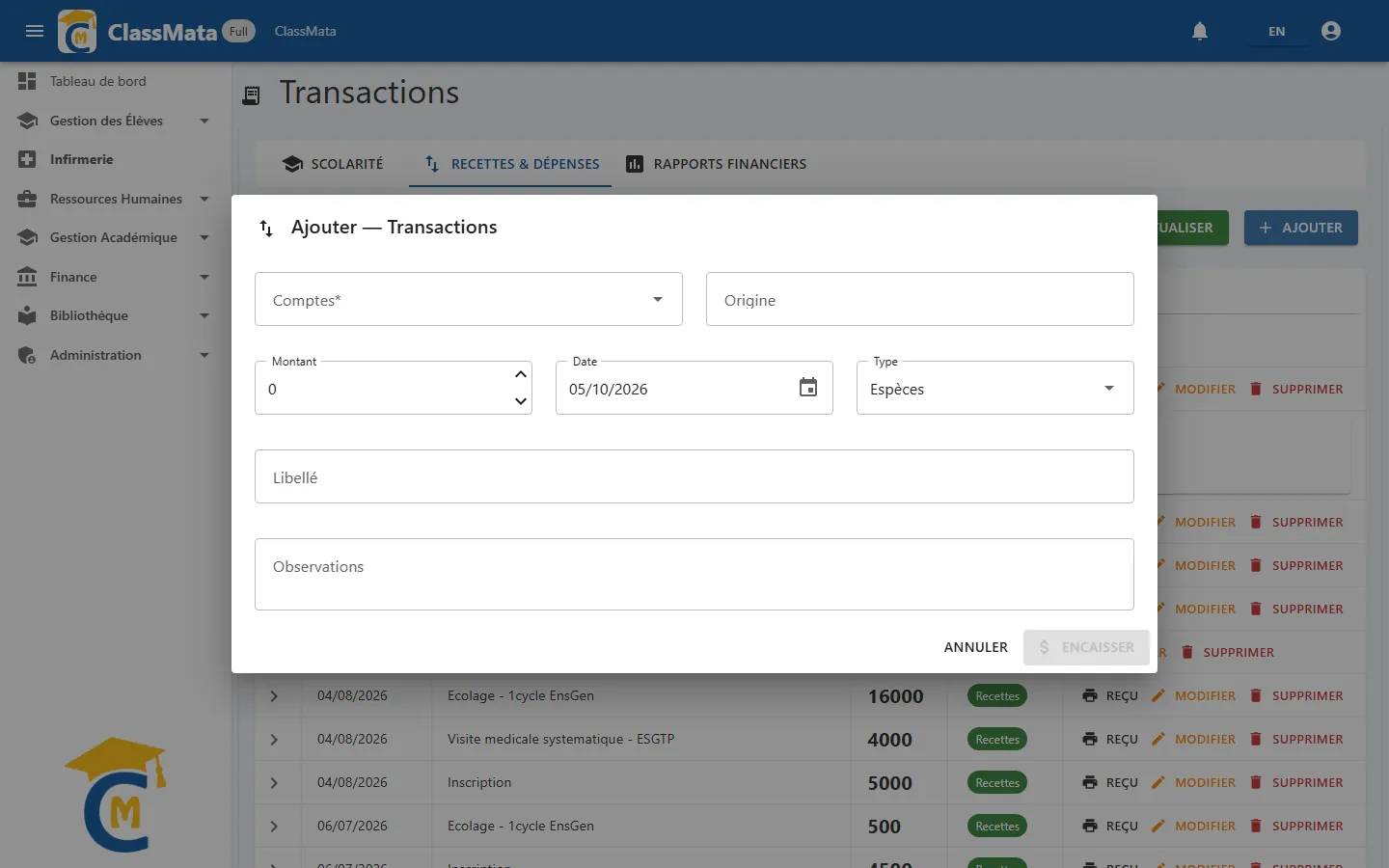Focus the Observations text area

click(694, 574)
